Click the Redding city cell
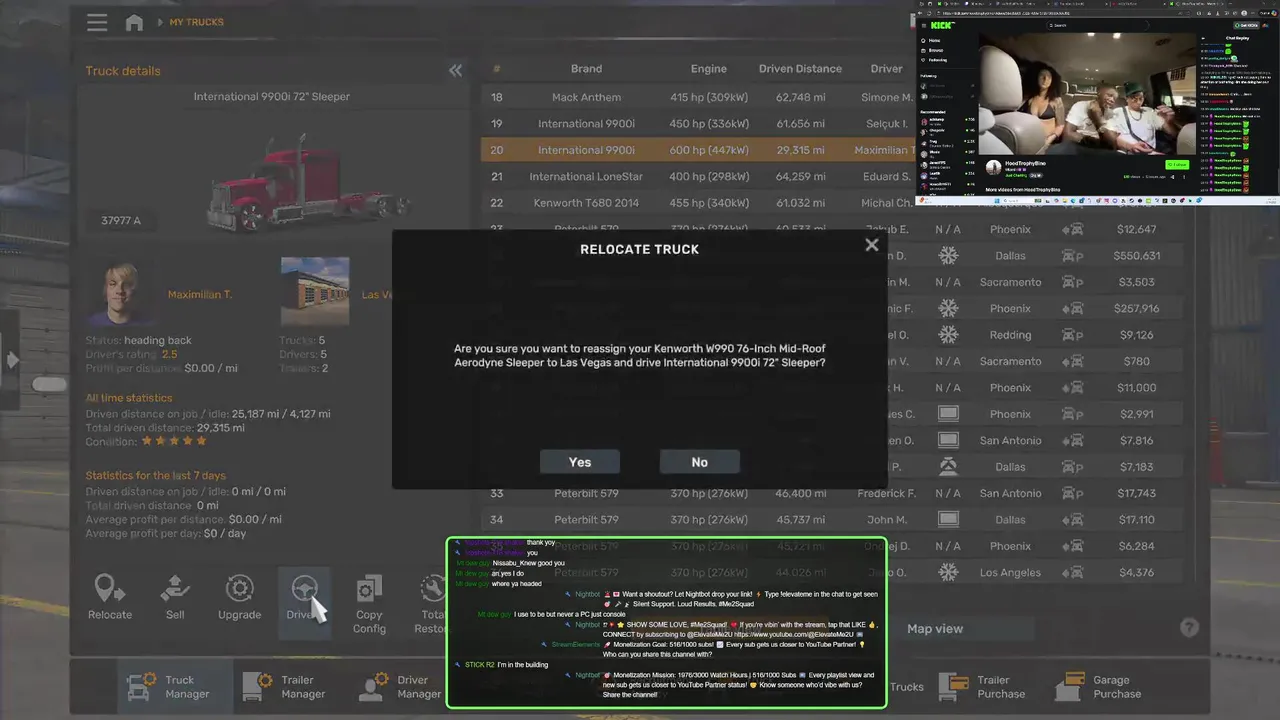 coord(1010,335)
